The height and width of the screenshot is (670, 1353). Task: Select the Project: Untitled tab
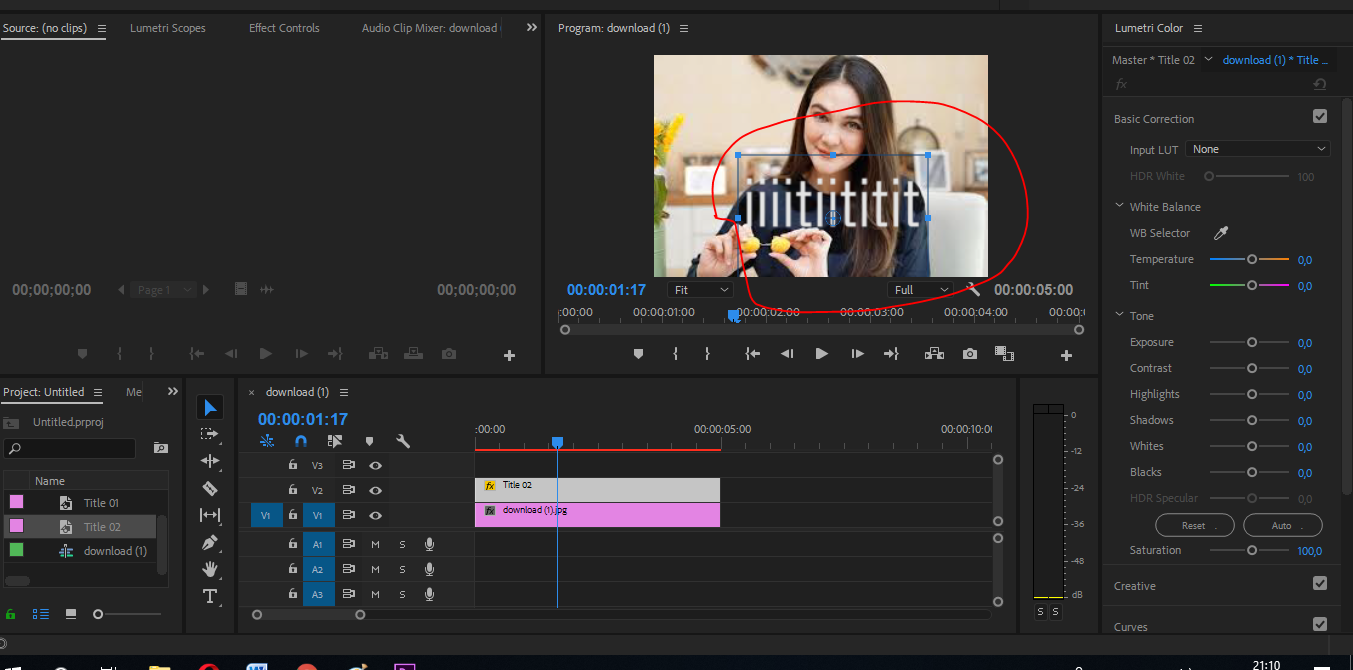pyautogui.click(x=44, y=392)
